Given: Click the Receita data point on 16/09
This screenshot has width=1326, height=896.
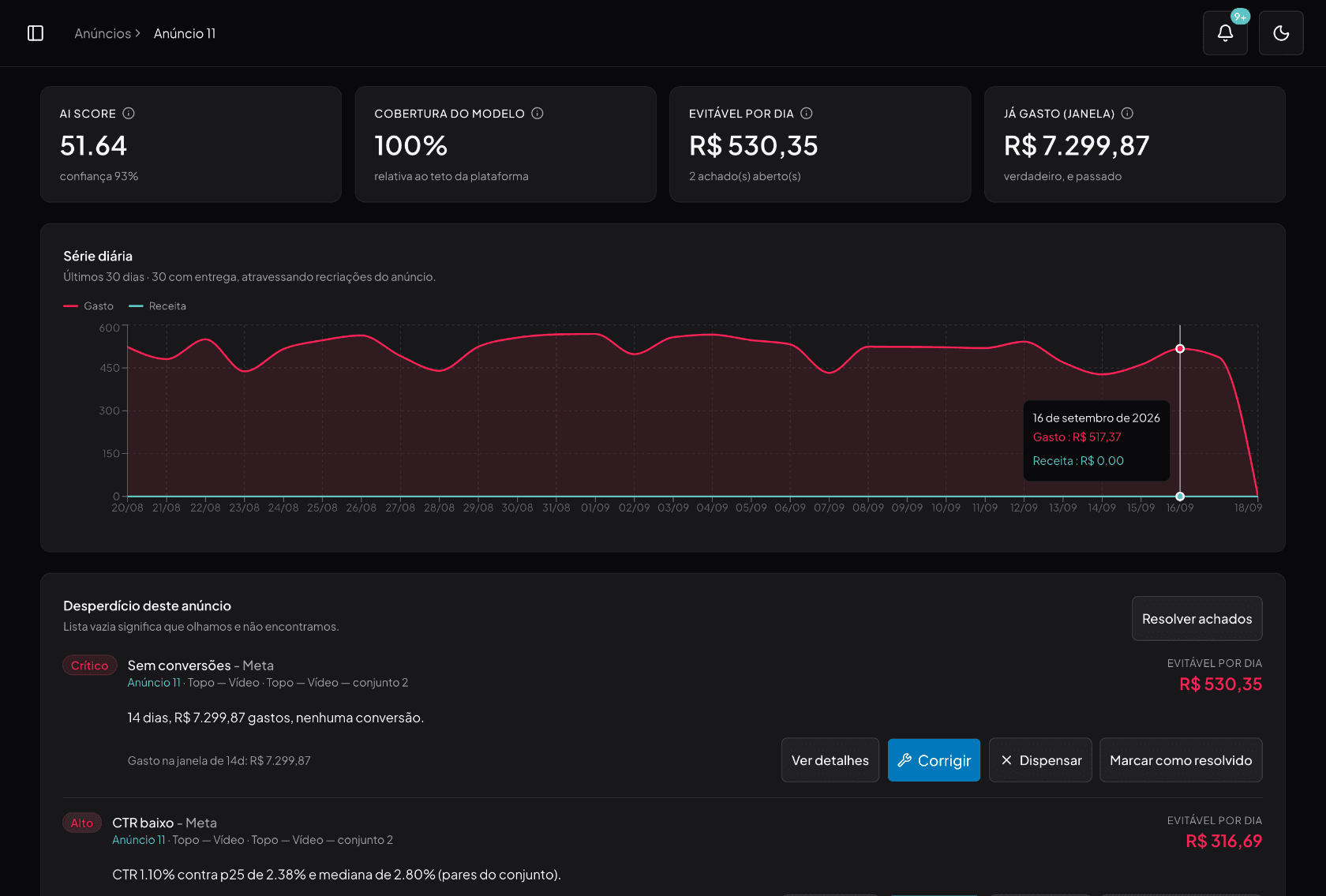Looking at the screenshot, I should [x=1180, y=497].
